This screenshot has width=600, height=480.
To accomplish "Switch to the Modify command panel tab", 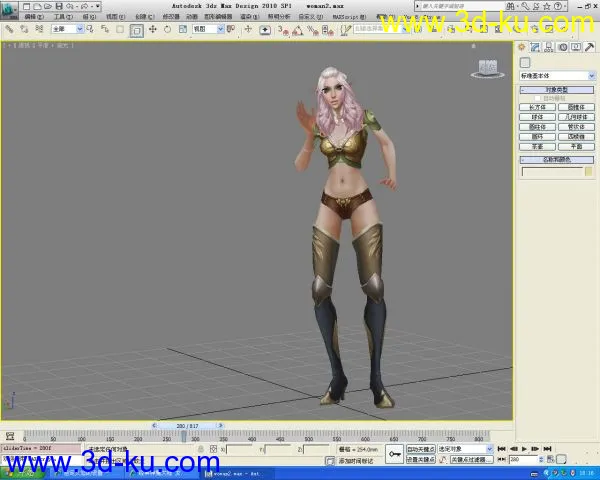I will pyautogui.click(x=535, y=47).
